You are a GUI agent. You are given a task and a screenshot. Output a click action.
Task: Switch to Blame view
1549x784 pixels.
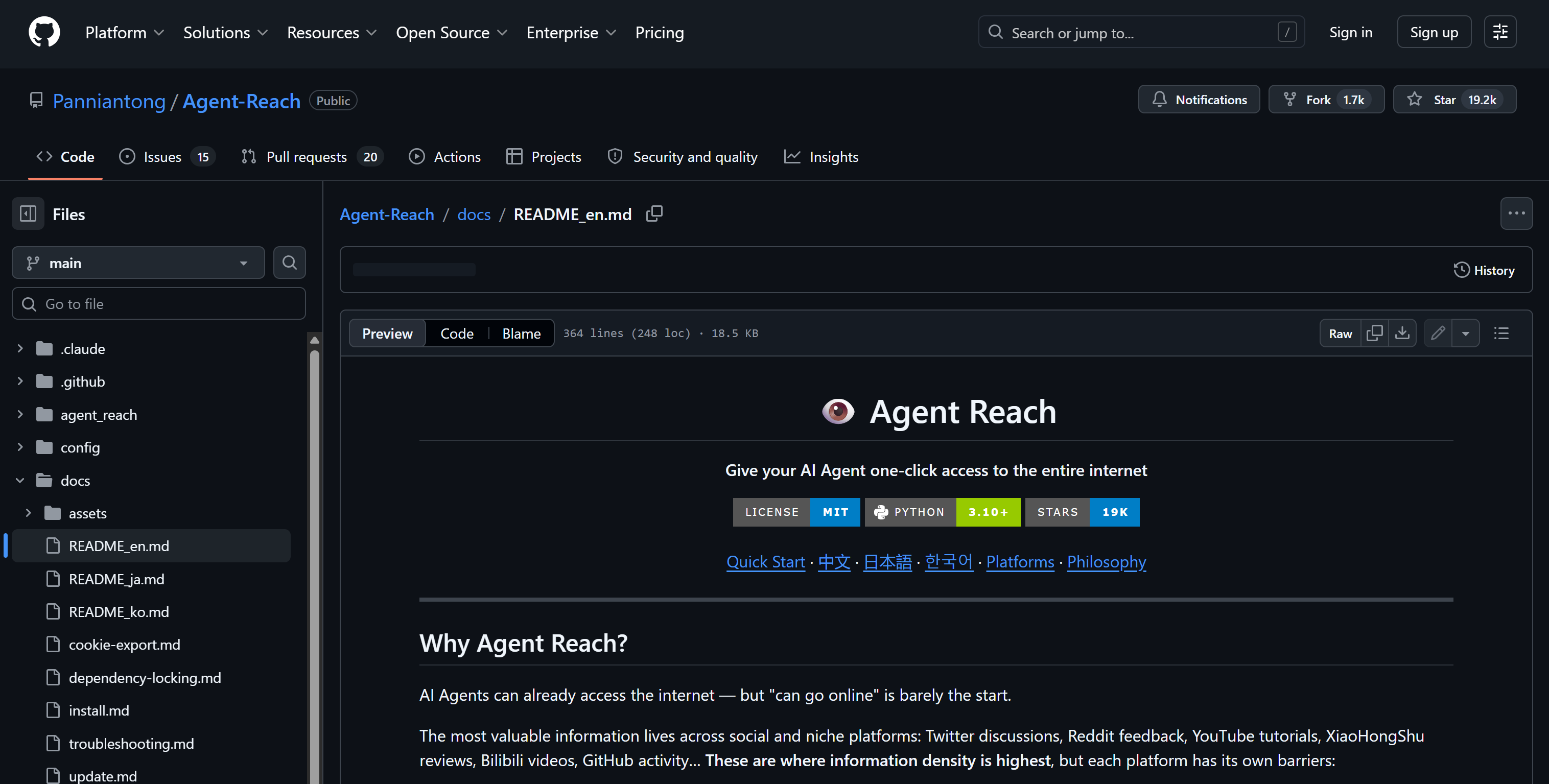[x=521, y=333]
